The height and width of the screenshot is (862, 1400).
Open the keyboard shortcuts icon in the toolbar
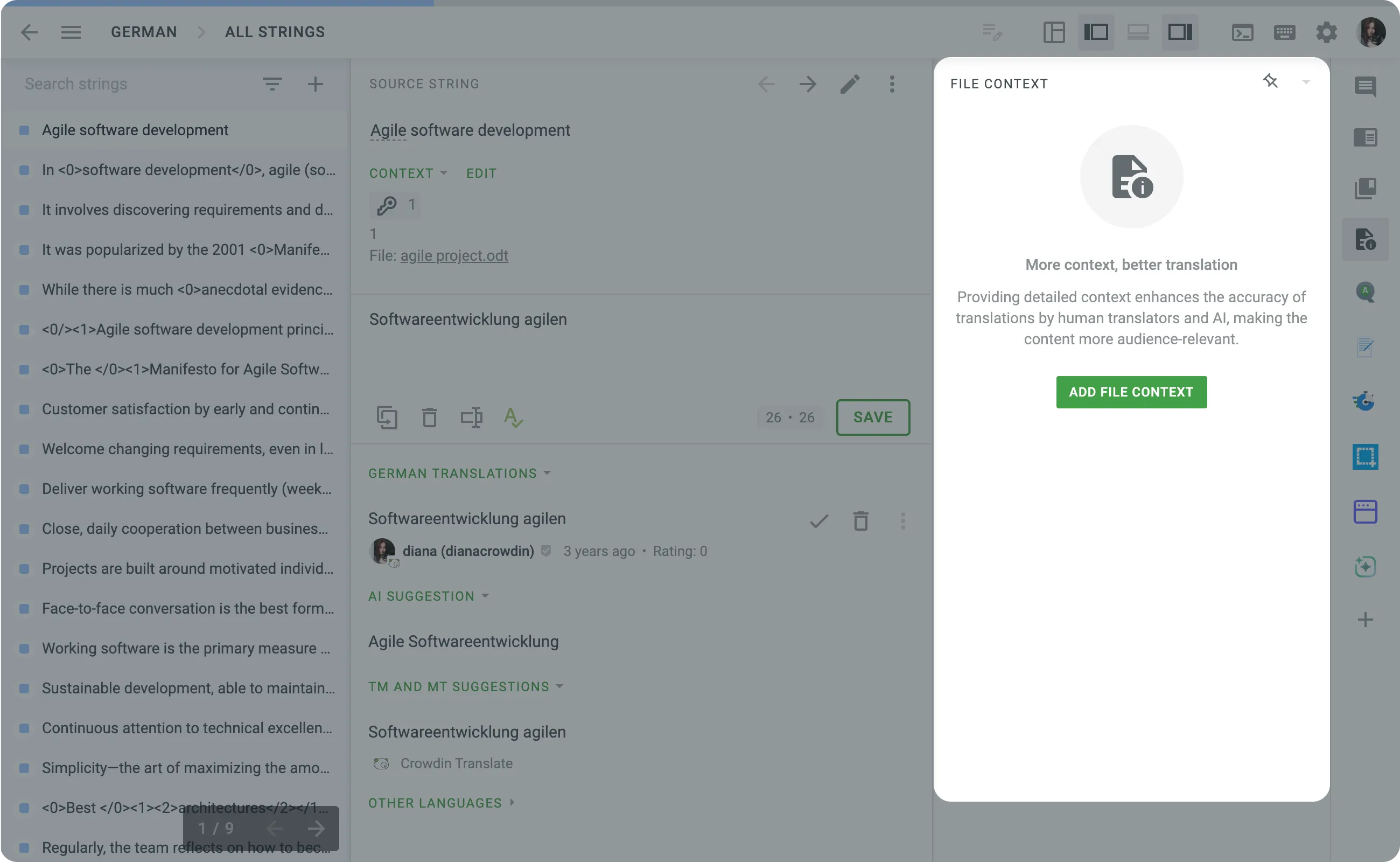tap(1284, 32)
